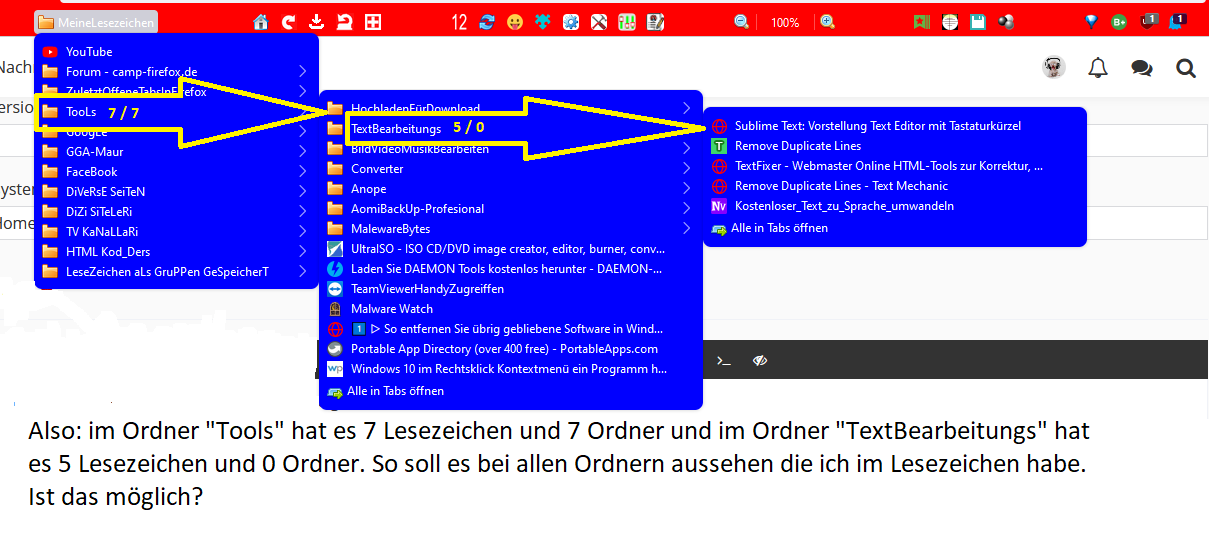Open the MeineLesezeichen bookmarks menu button
Viewport: 1209px width, 537px height.
tap(96, 22)
